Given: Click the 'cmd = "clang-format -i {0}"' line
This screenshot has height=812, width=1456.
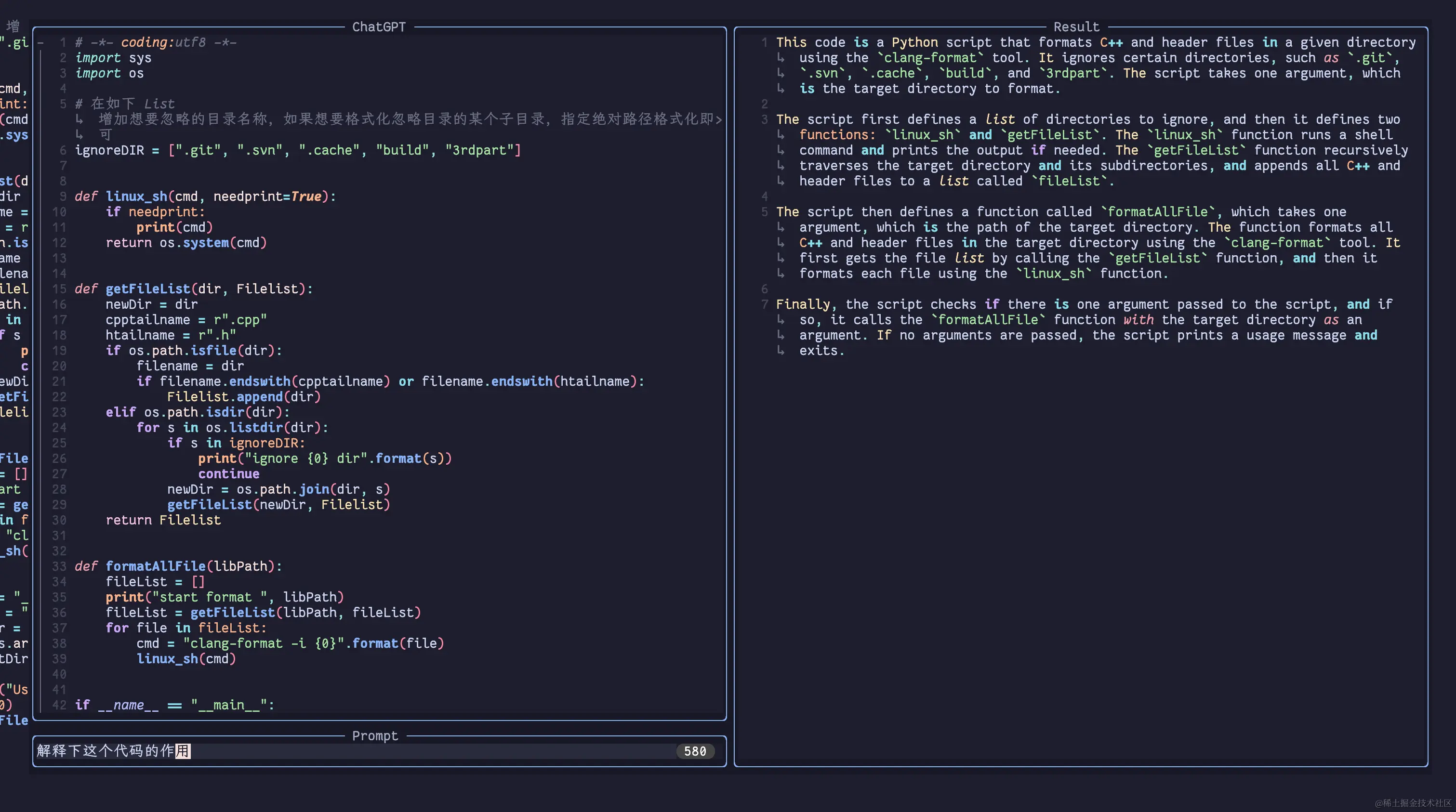Looking at the screenshot, I should (291, 643).
